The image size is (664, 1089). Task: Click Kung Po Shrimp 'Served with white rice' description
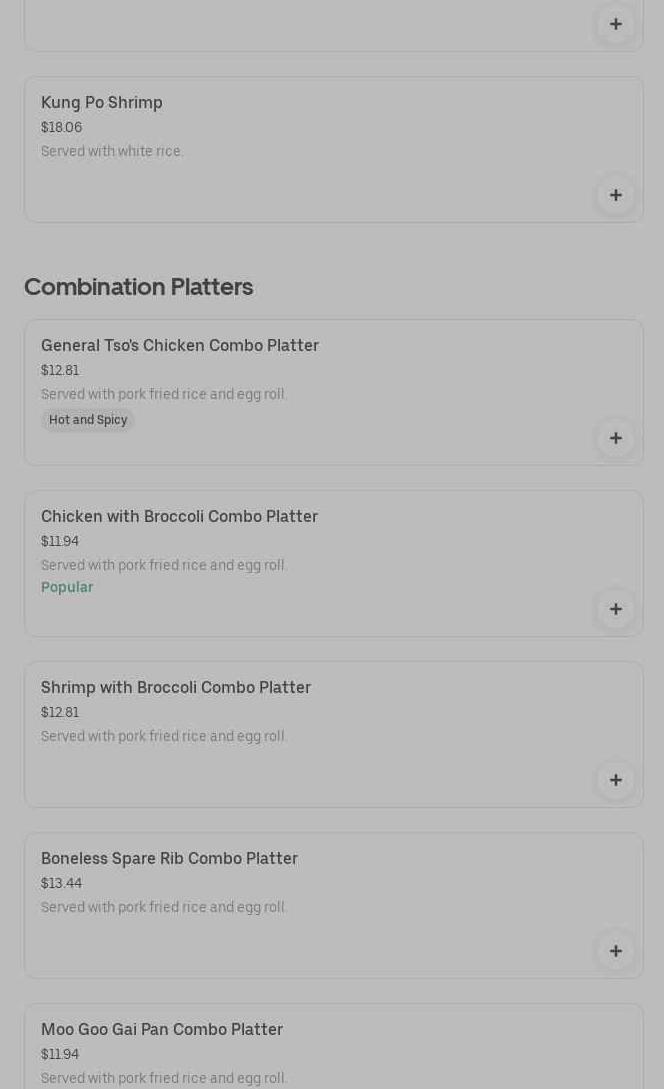(112, 152)
